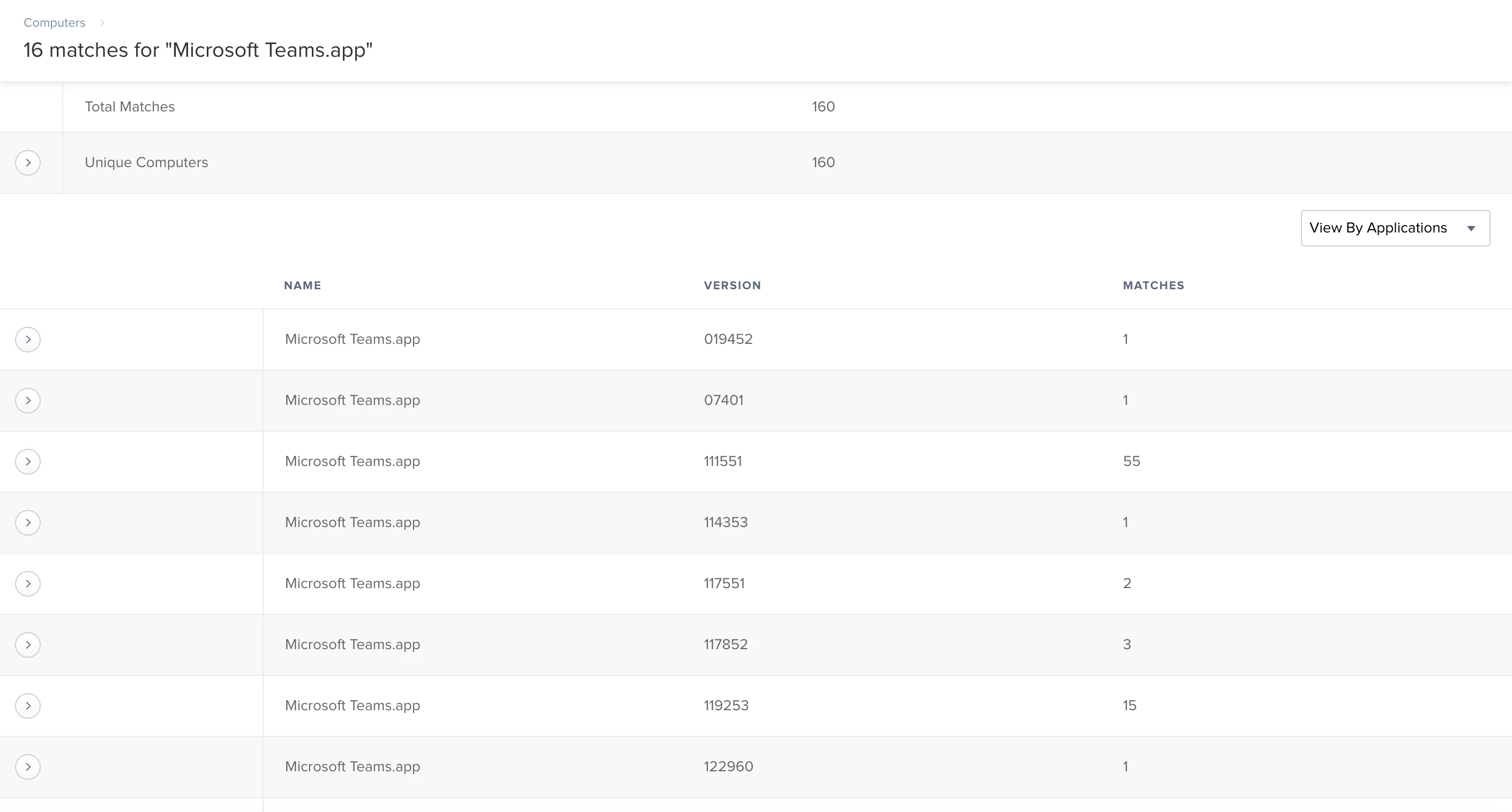Click version cell 111551

coord(723,461)
